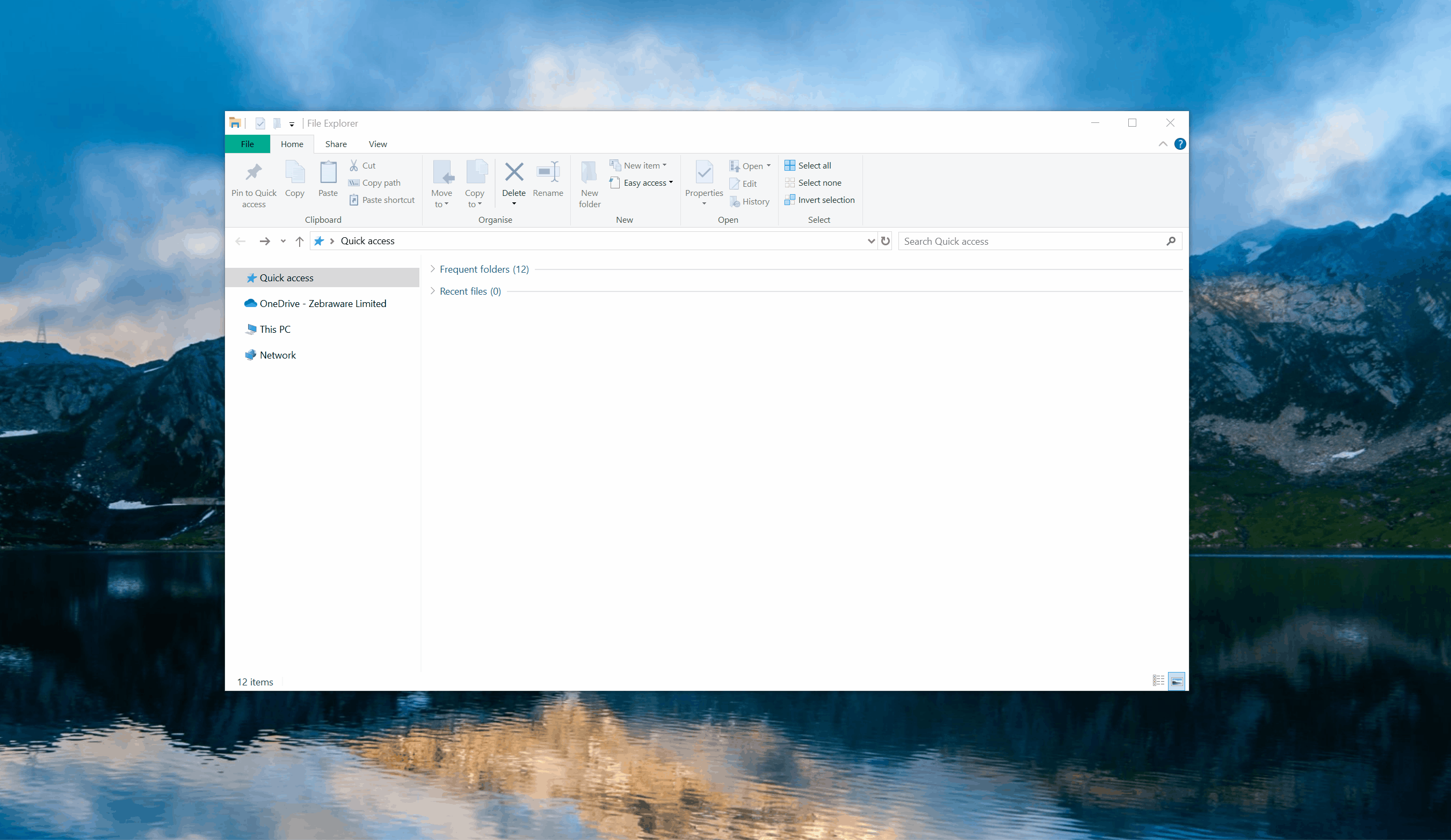
Task: Click Invert selection
Action: (x=819, y=200)
